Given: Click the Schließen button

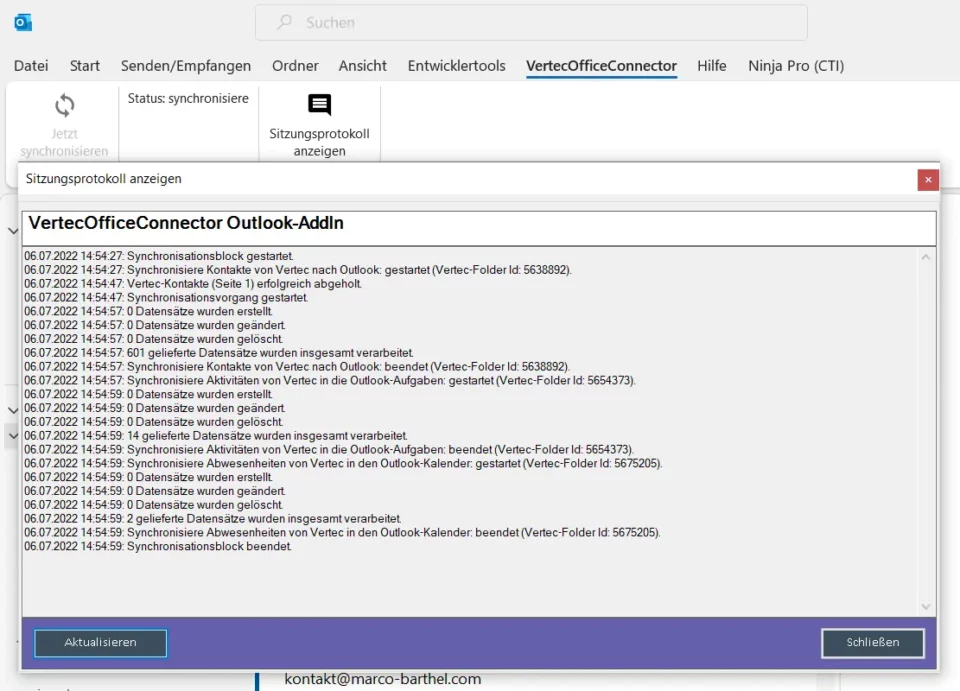Looking at the screenshot, I should pyautogui.click(x=872, y=643).
